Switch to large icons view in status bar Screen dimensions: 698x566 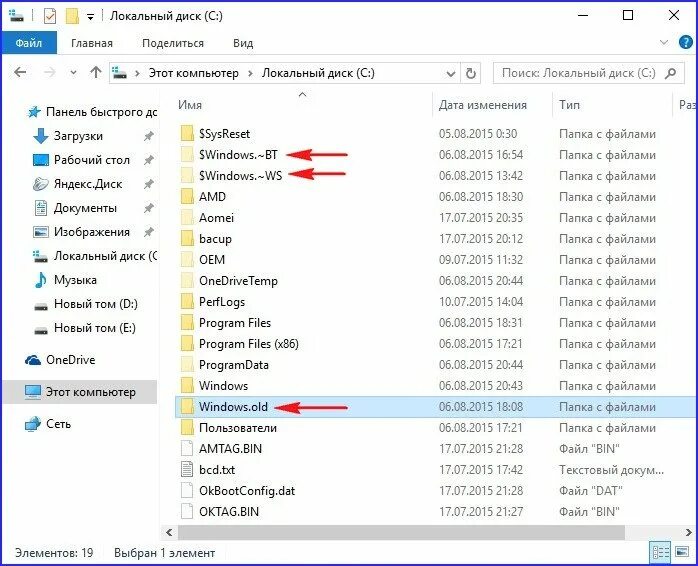coord(682,553)
